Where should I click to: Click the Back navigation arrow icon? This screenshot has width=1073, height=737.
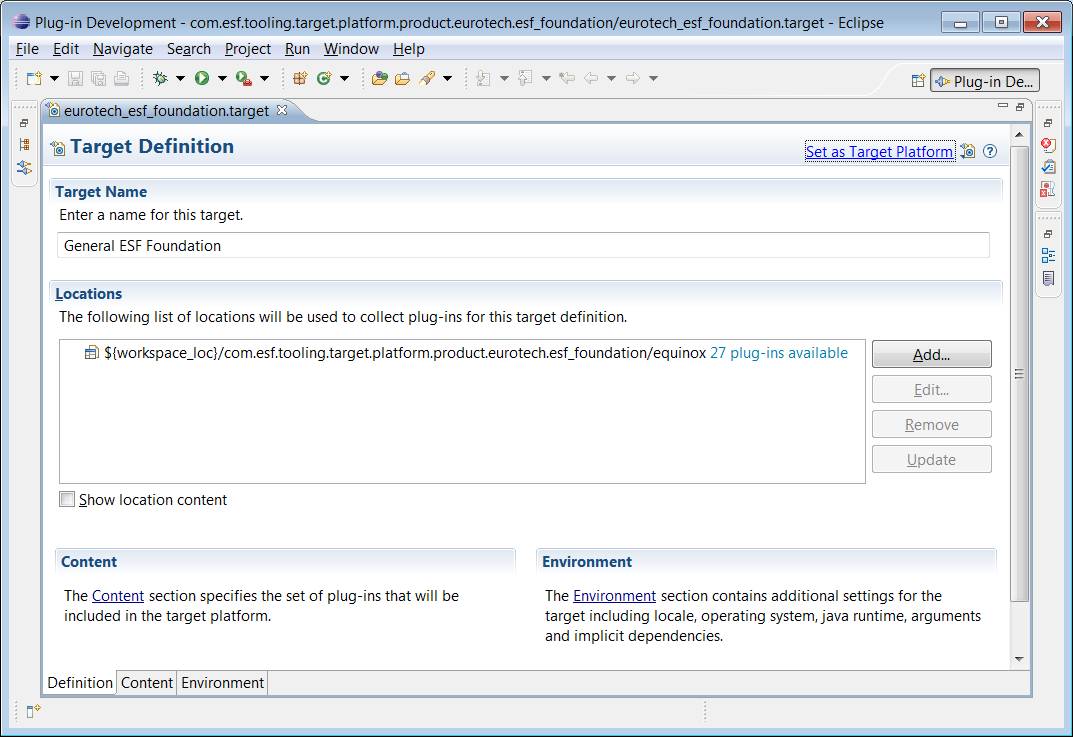coord(591,78)
